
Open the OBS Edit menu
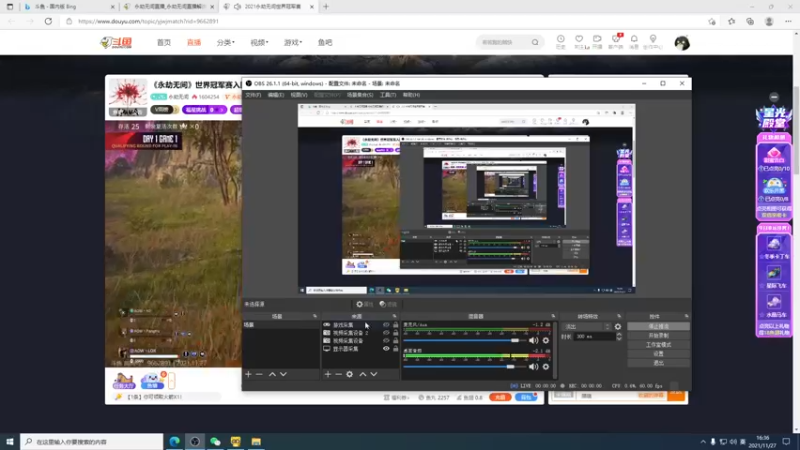276,95
